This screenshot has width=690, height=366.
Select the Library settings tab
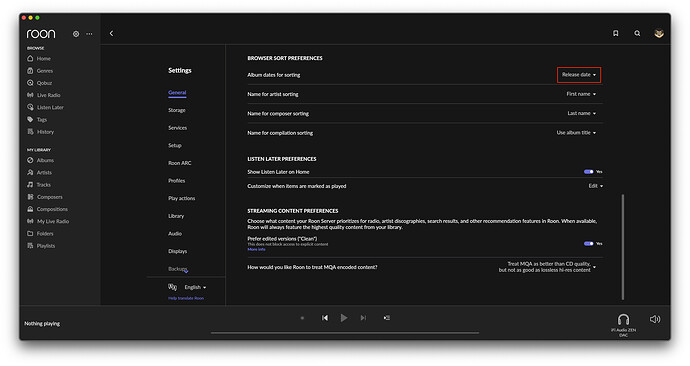176,216
